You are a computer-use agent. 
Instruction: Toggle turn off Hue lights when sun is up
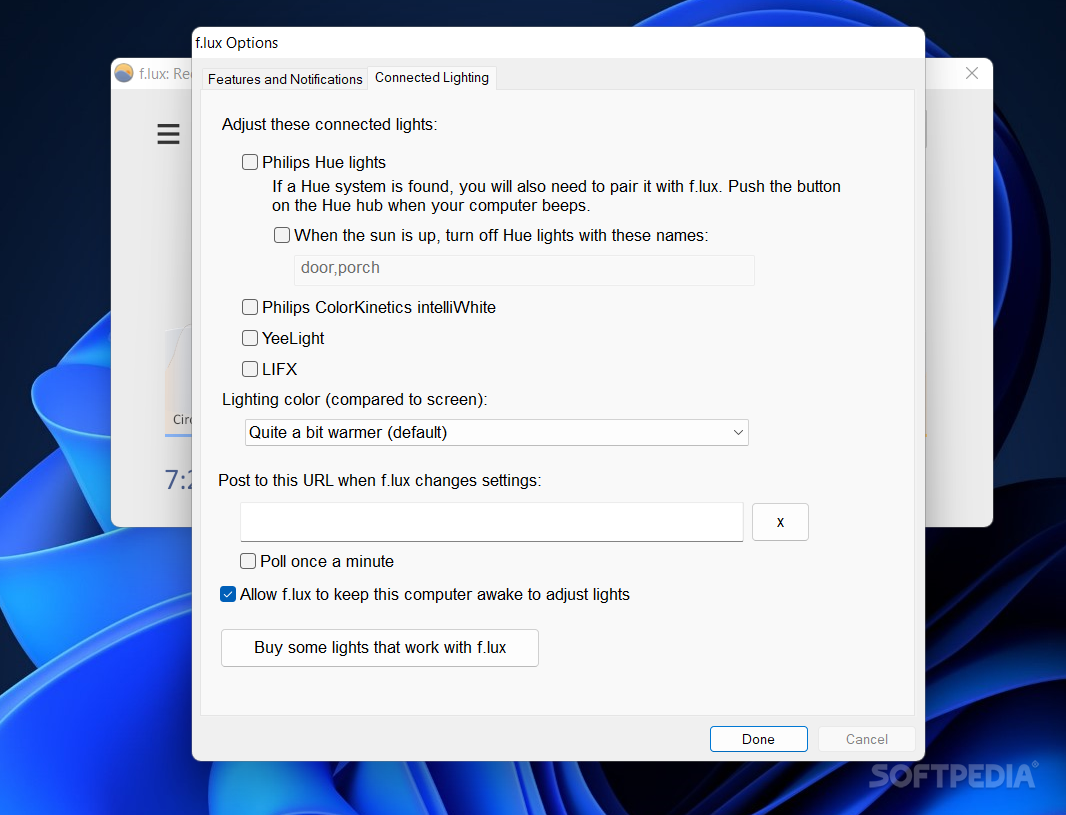[281, 235]
